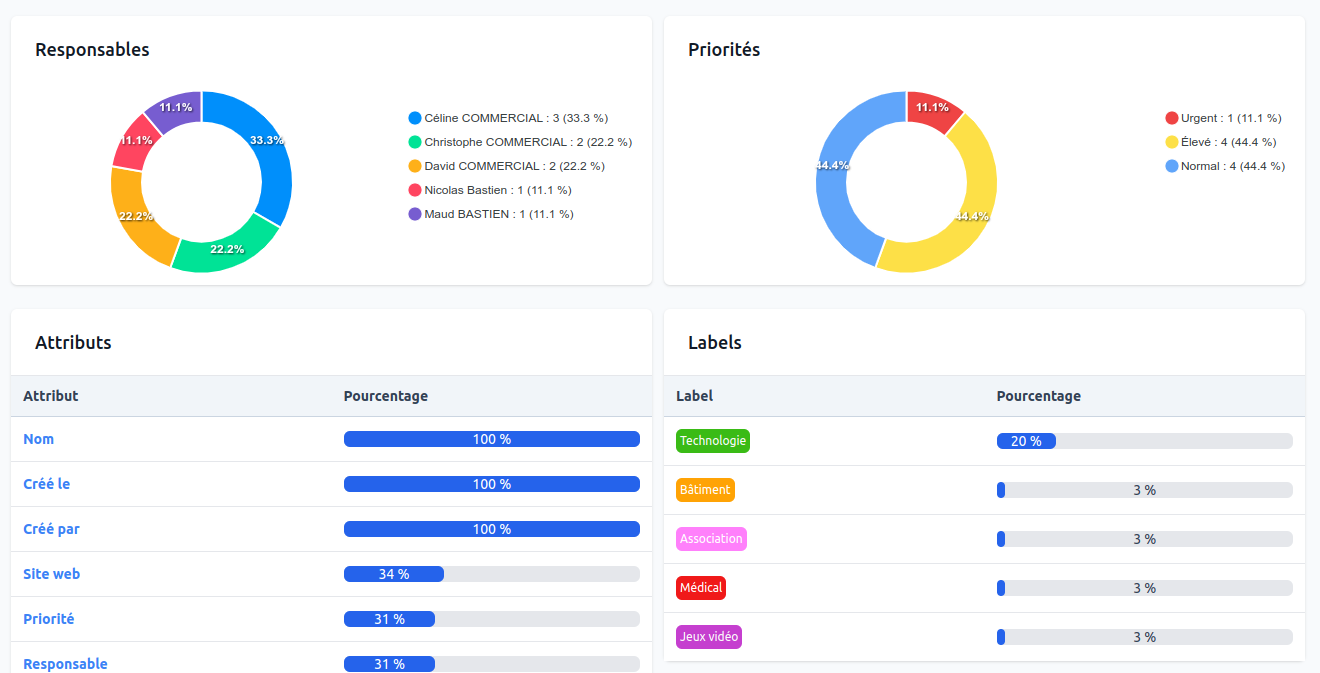Open the Responsable attribute link

65,664
